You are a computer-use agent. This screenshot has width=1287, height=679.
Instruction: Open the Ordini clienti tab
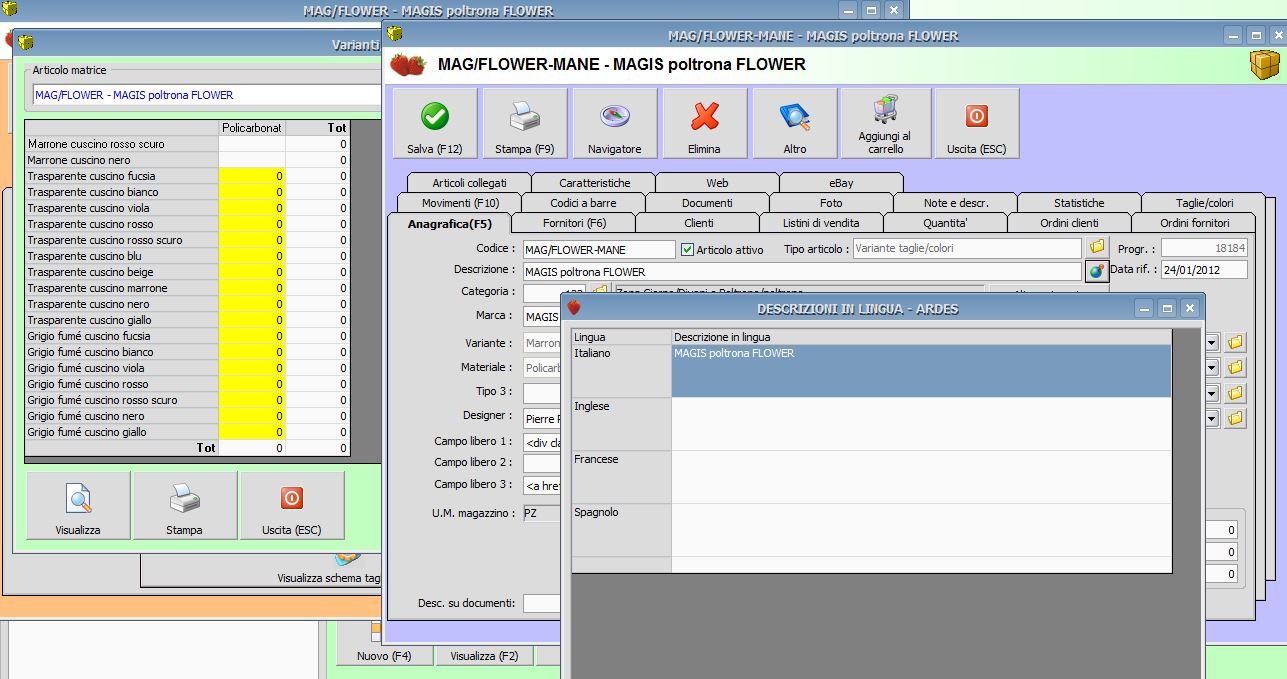pyautogui.click(x=1070, y=223)
